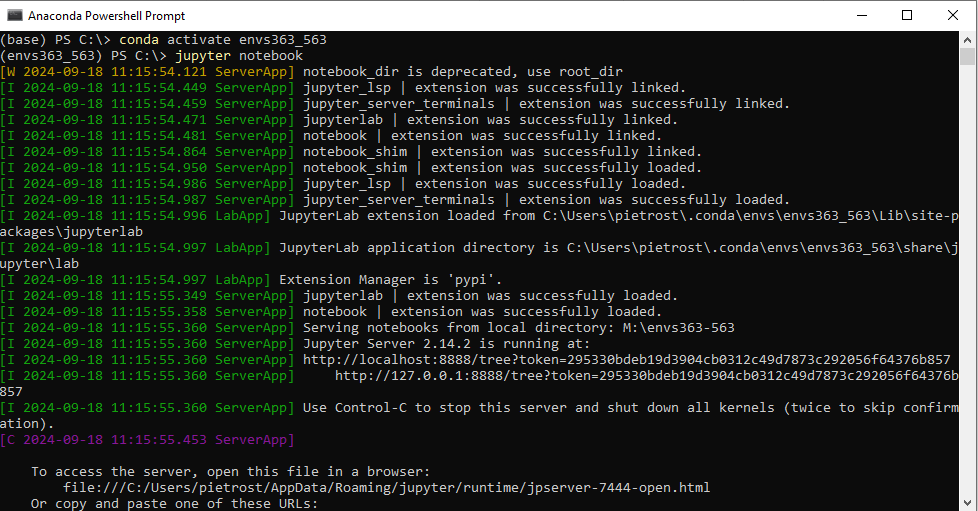This screenshot has height=511, width=978.
Task: Click the 'conda activate envs363_563' command text
Action: click(223, 40)
